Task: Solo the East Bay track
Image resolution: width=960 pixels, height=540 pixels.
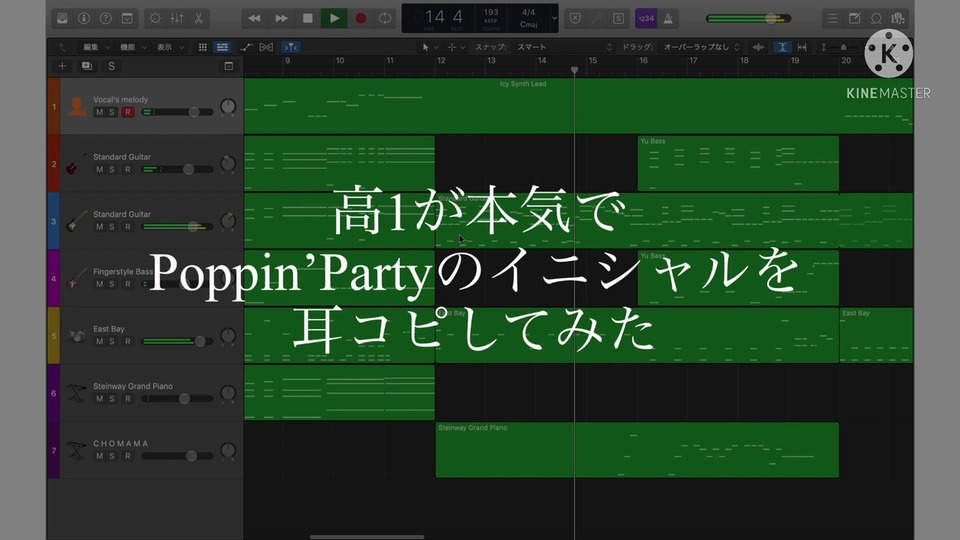Action: click(112, 342)
